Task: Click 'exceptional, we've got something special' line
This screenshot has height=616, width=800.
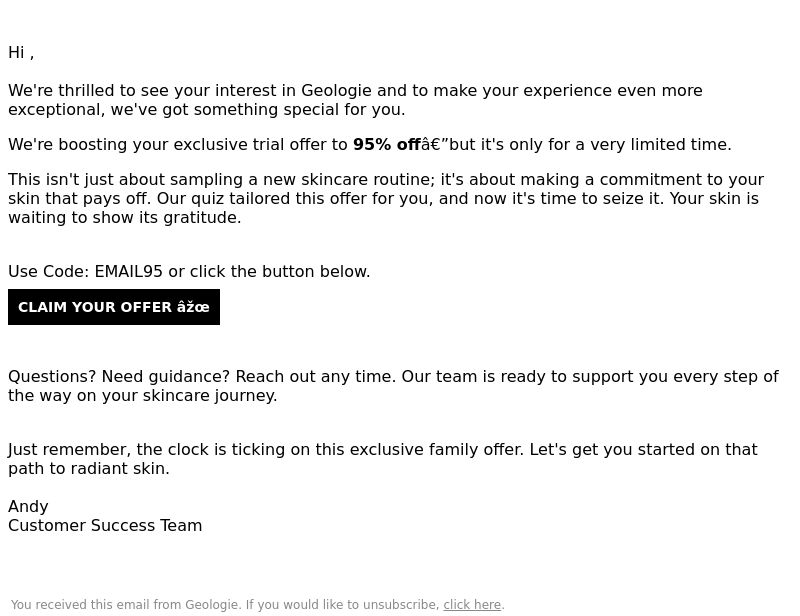Action: pos(207,110)
